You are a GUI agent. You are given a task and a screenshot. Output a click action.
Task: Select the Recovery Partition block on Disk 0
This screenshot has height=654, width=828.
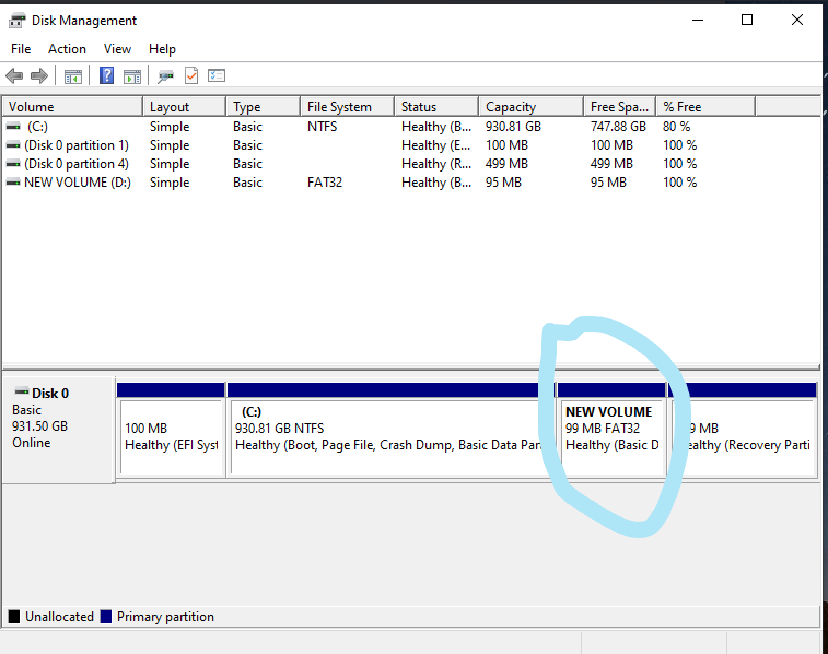(743, 431)
